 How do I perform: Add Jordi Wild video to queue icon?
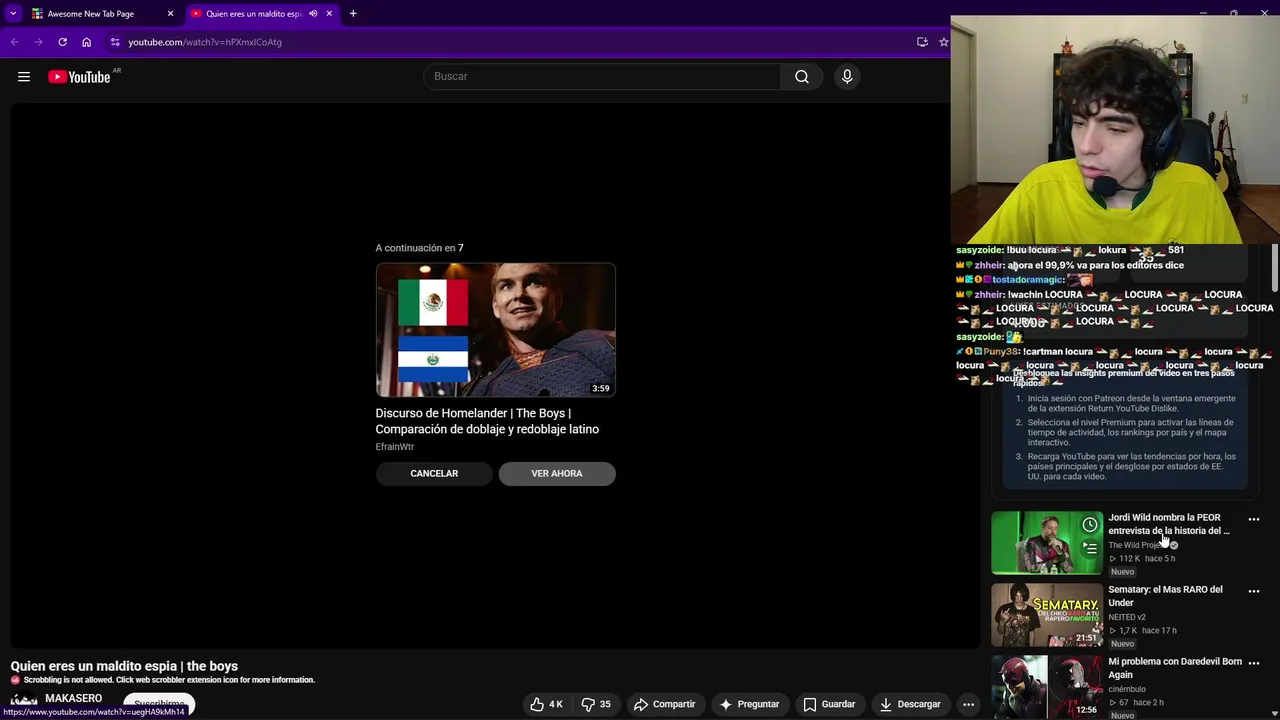click(1090, 548)
